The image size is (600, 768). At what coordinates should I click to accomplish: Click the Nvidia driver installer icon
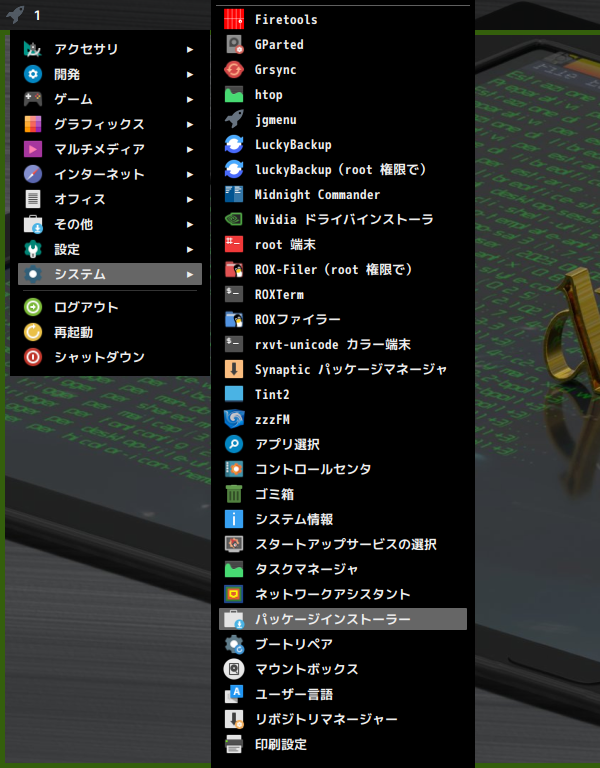coord(234,219)
